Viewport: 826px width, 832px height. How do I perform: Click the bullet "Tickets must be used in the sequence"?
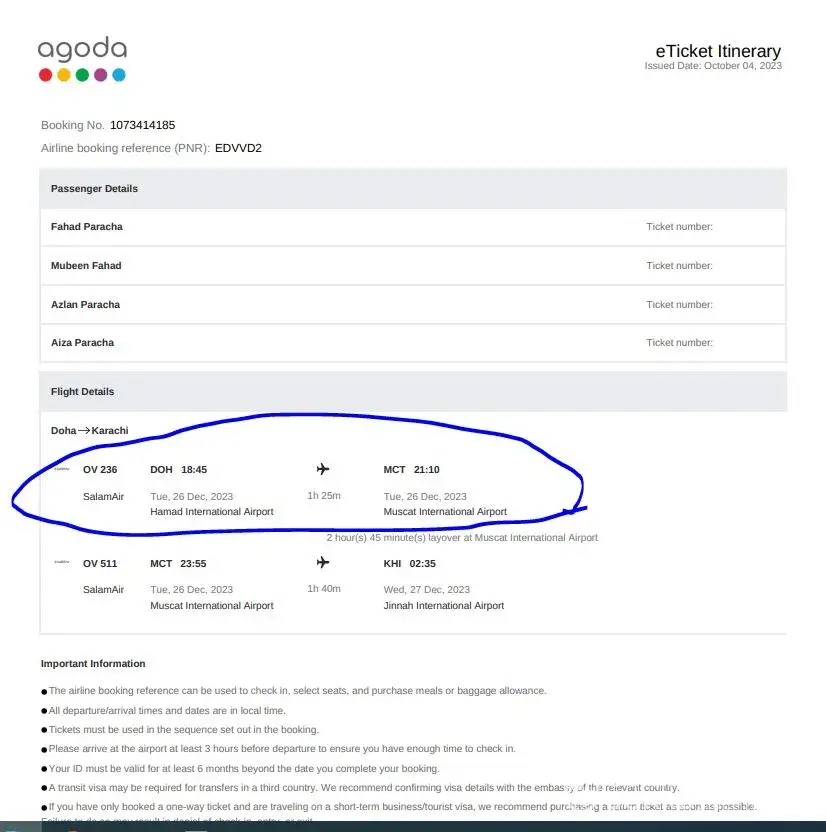(x=180, y=730)
